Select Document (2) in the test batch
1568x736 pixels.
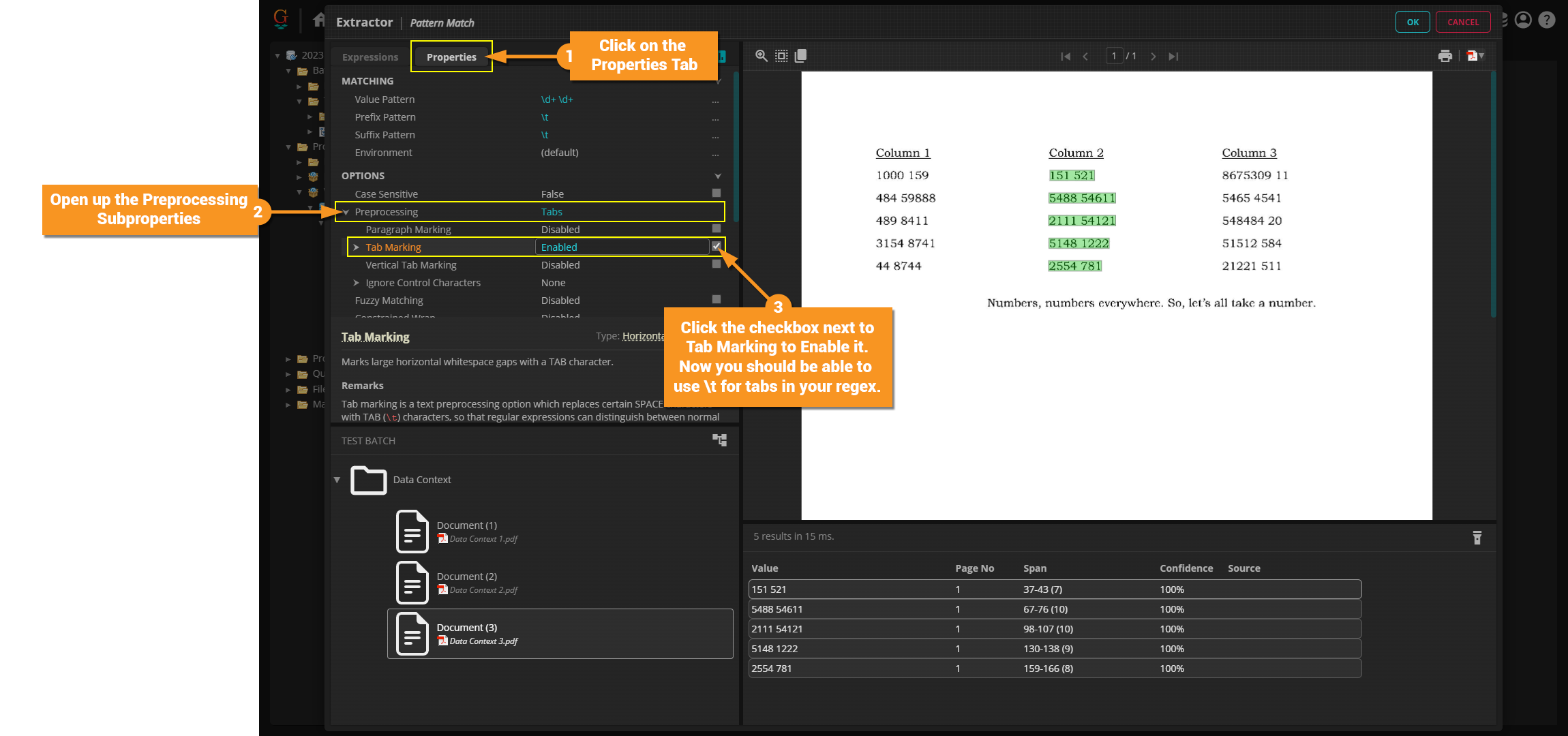[x=466, y=583]
